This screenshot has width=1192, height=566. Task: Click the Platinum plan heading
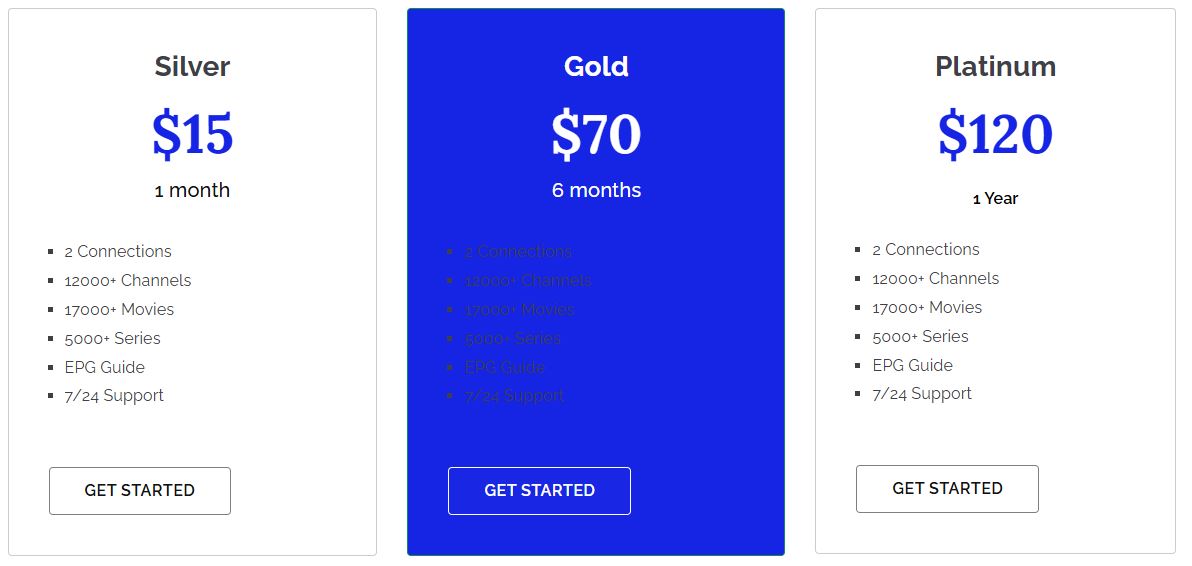point(995,67)
